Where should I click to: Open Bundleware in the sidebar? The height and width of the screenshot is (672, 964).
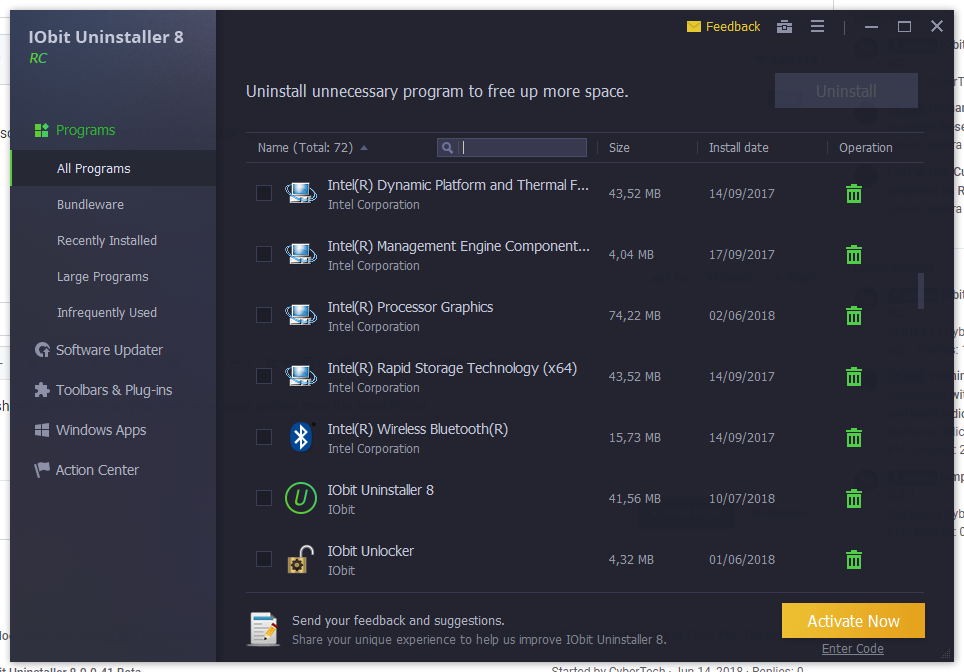(90, 205)
